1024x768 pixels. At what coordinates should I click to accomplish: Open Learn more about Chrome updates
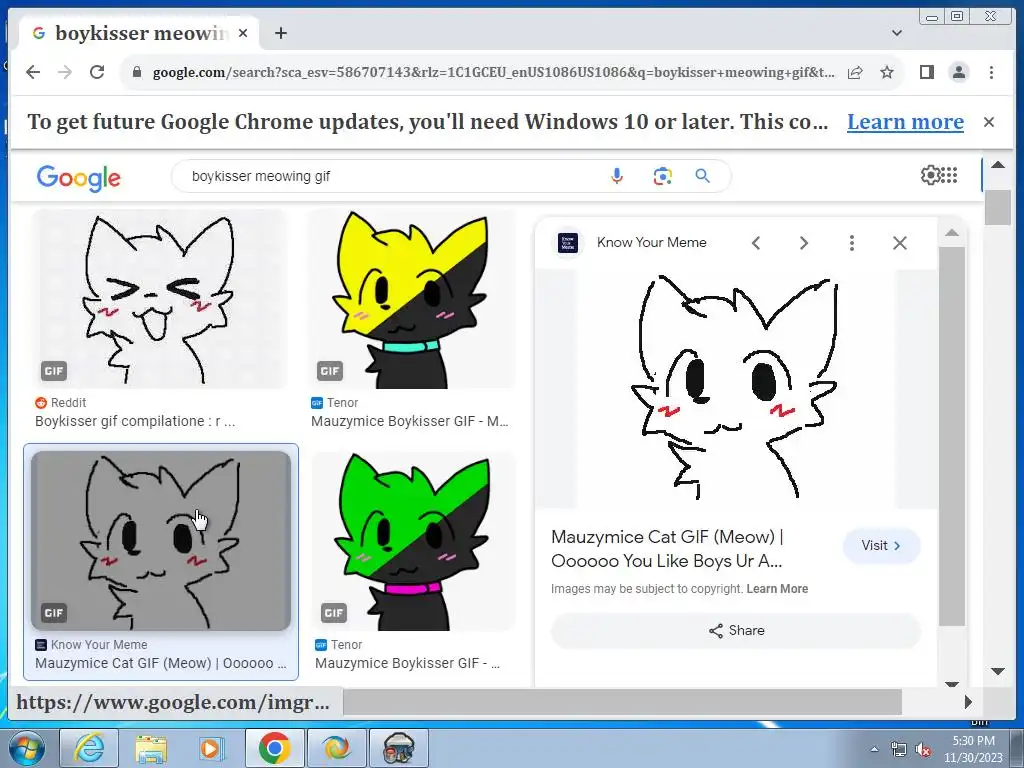pyautogui.click(x=905, y=122)
